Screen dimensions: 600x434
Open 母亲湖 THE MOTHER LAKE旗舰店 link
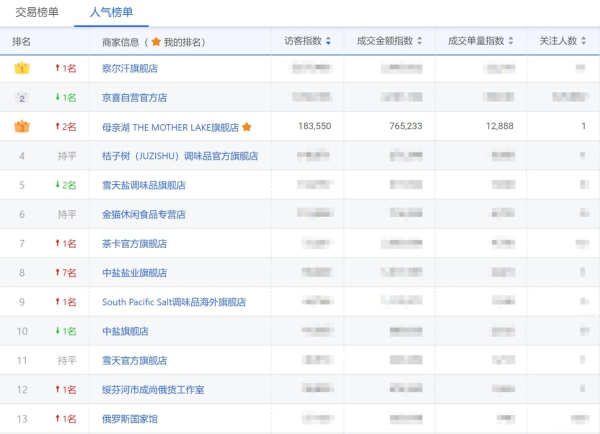click(x=170, y=127)
